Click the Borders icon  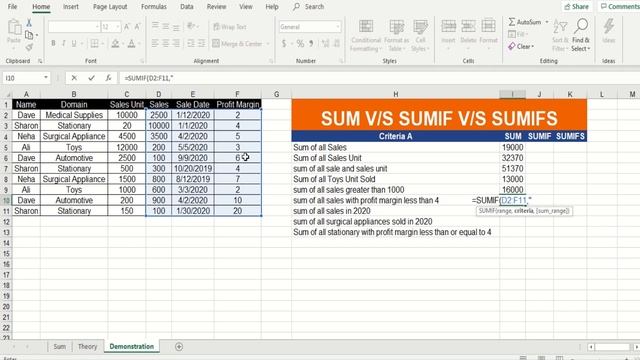(94, 43)
